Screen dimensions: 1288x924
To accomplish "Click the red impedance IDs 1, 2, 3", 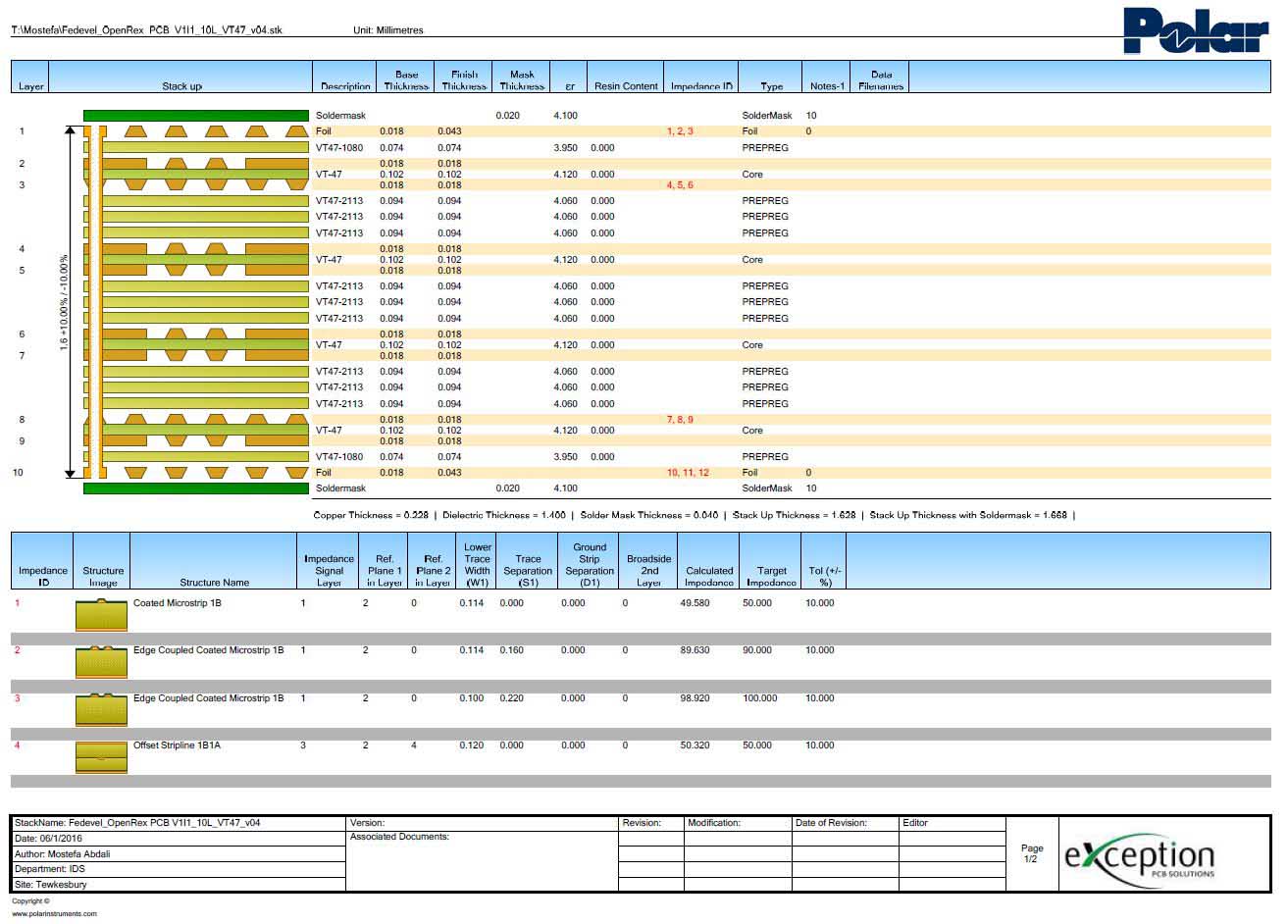I will click(680, 131).
